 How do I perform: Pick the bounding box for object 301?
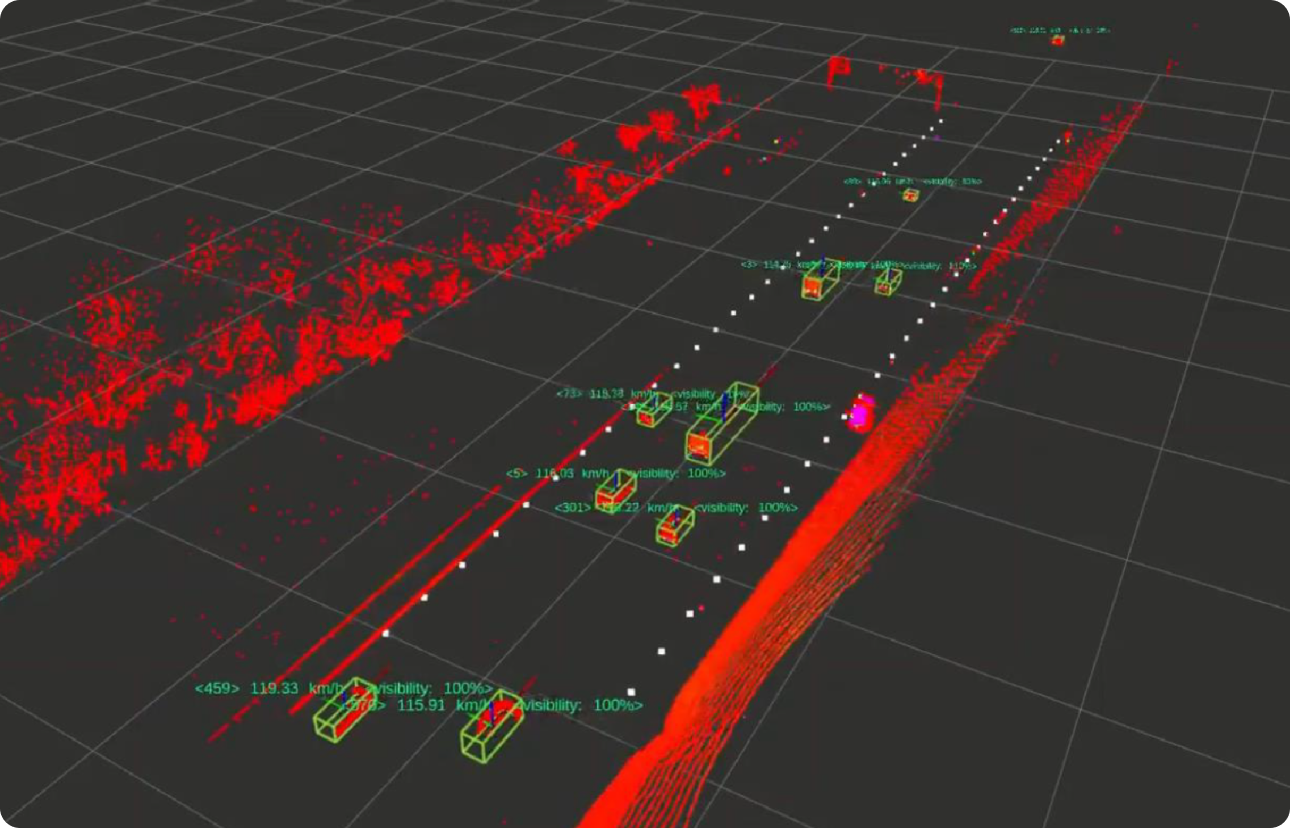(675, 527)
